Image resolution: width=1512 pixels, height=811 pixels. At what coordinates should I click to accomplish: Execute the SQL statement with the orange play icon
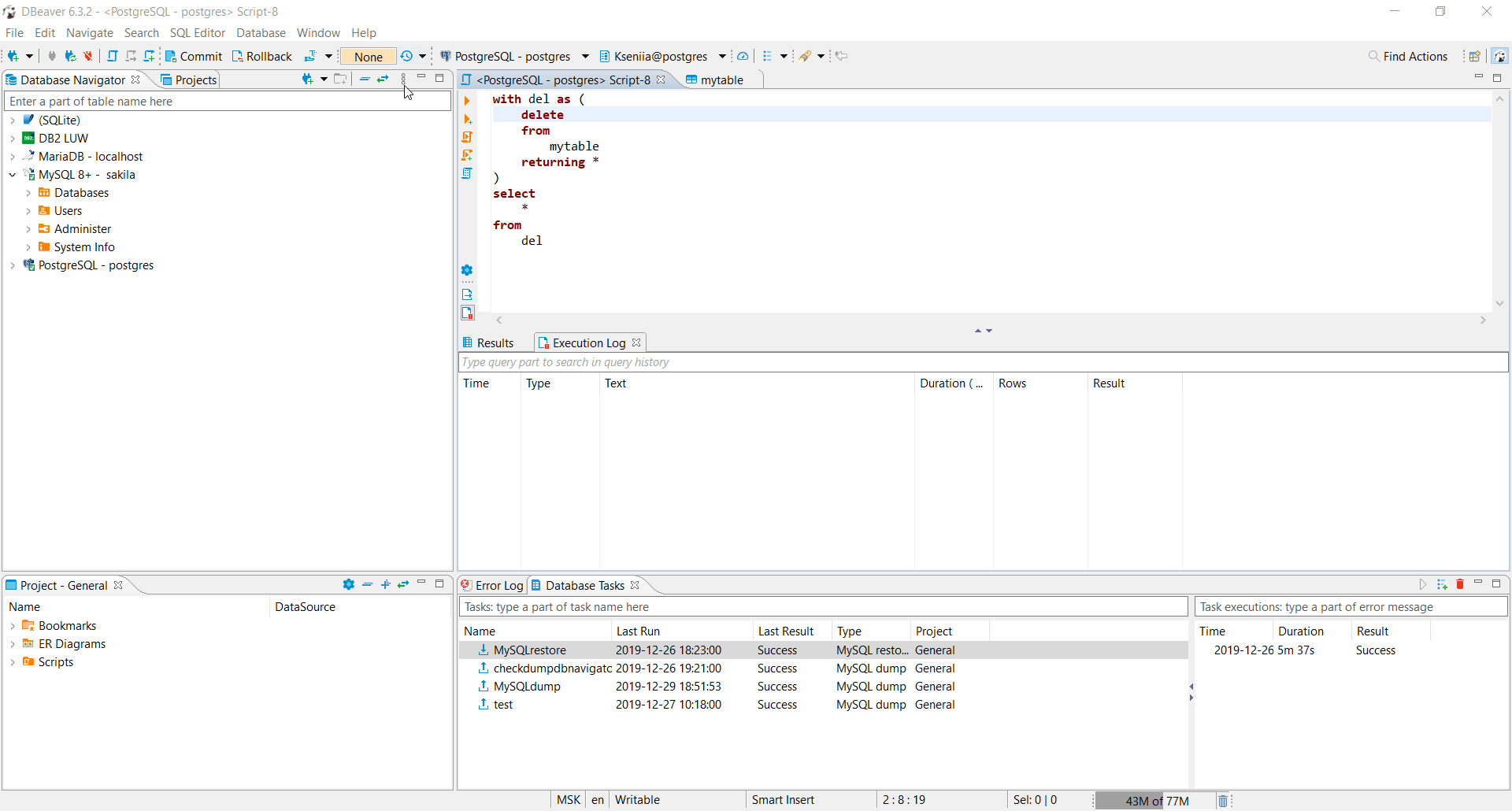tap(467, 101)
